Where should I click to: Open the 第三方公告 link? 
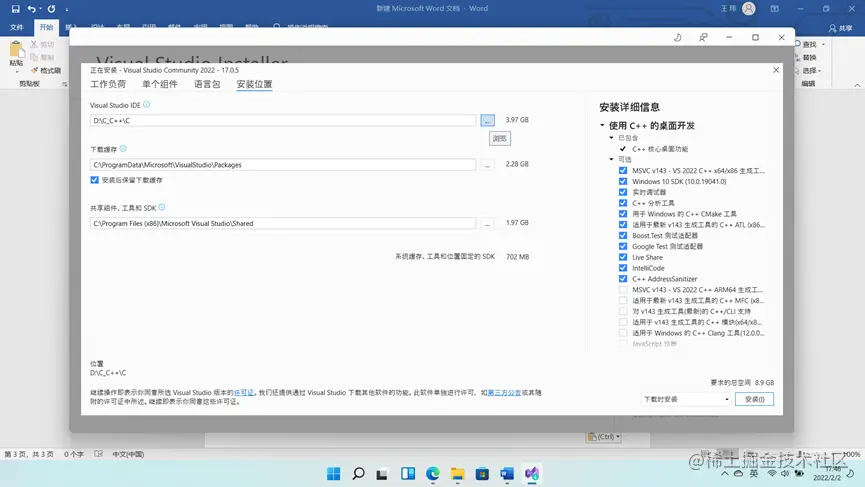click(x=504, y=393)
